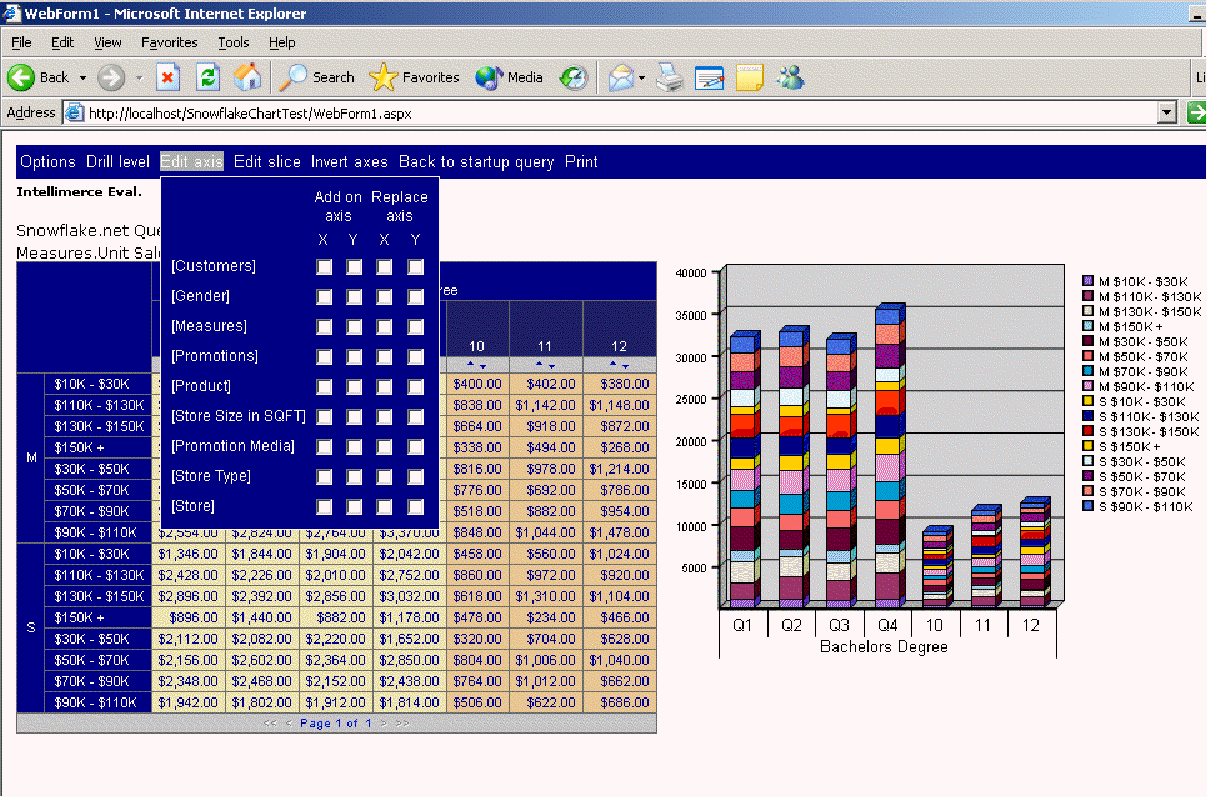
Task: Go to first page with << link
Action: (x=270, y=723)
